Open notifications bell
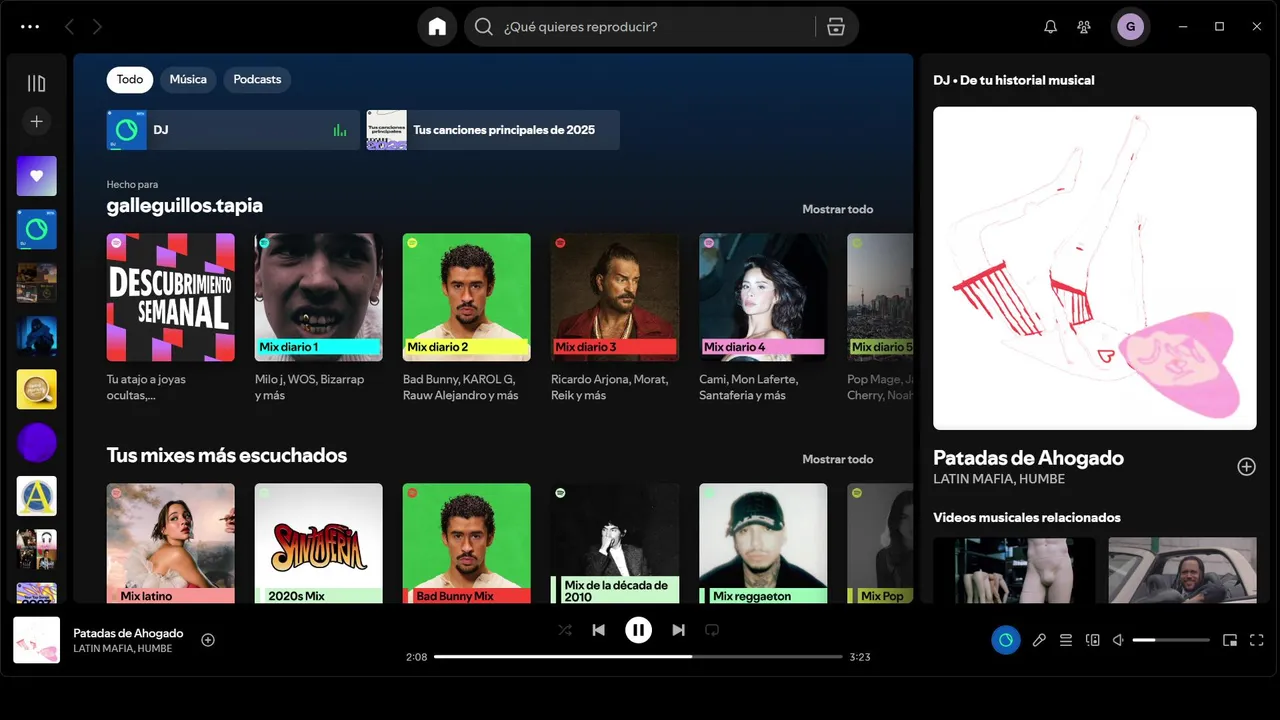The width and height of the screenshot is (1280, 720). tap(1050, 27)
